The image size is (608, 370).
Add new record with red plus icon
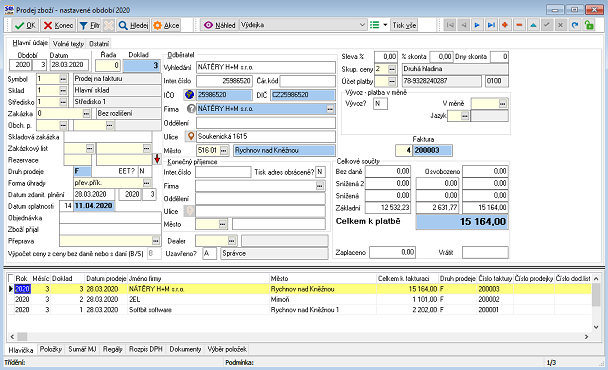(505, 25)
